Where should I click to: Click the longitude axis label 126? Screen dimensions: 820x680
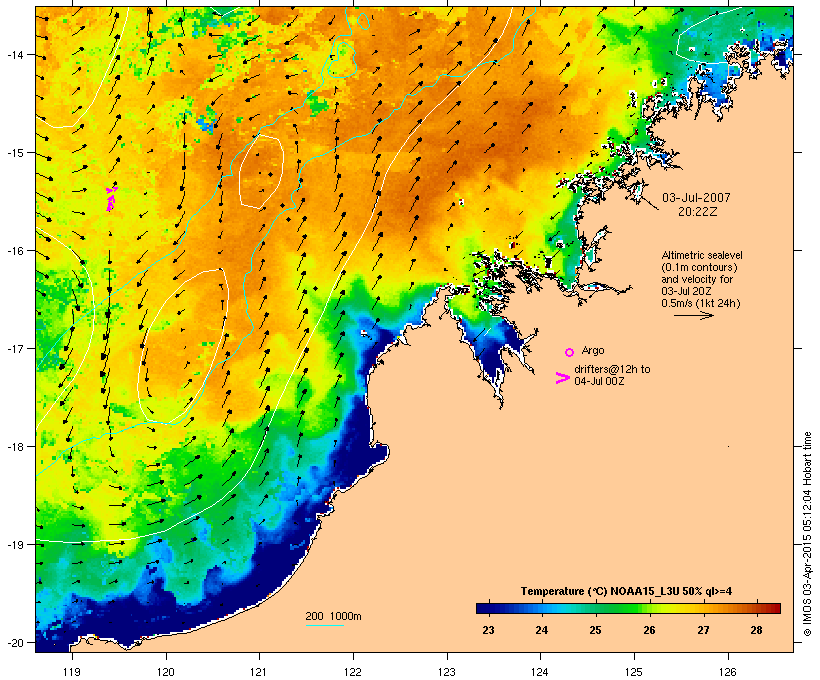tap(728, 672)
